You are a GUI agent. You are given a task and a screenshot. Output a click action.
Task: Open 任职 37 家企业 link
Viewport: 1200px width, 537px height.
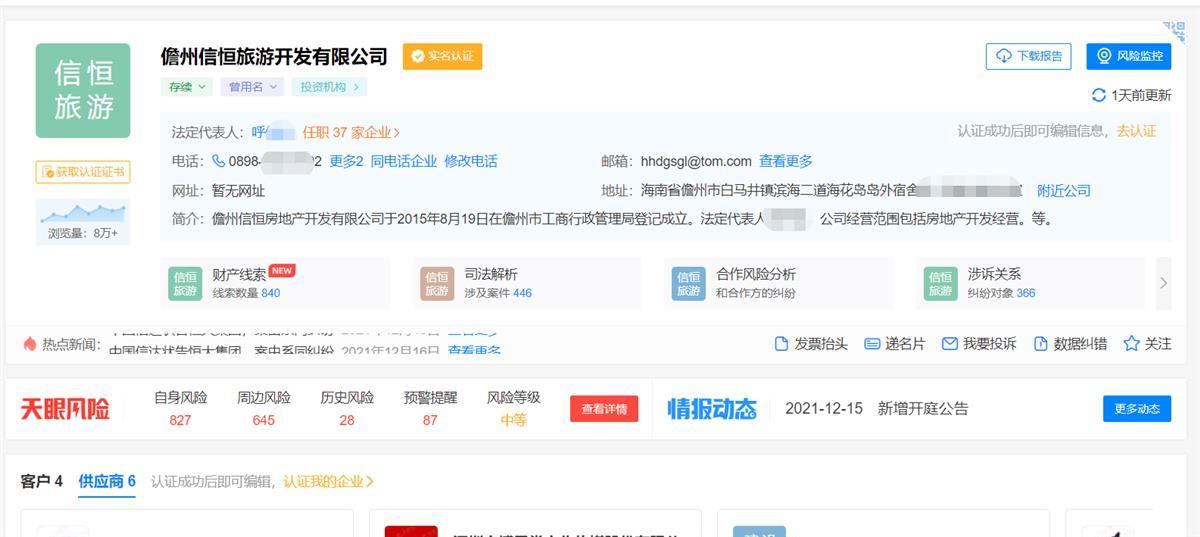coord(351,132)
